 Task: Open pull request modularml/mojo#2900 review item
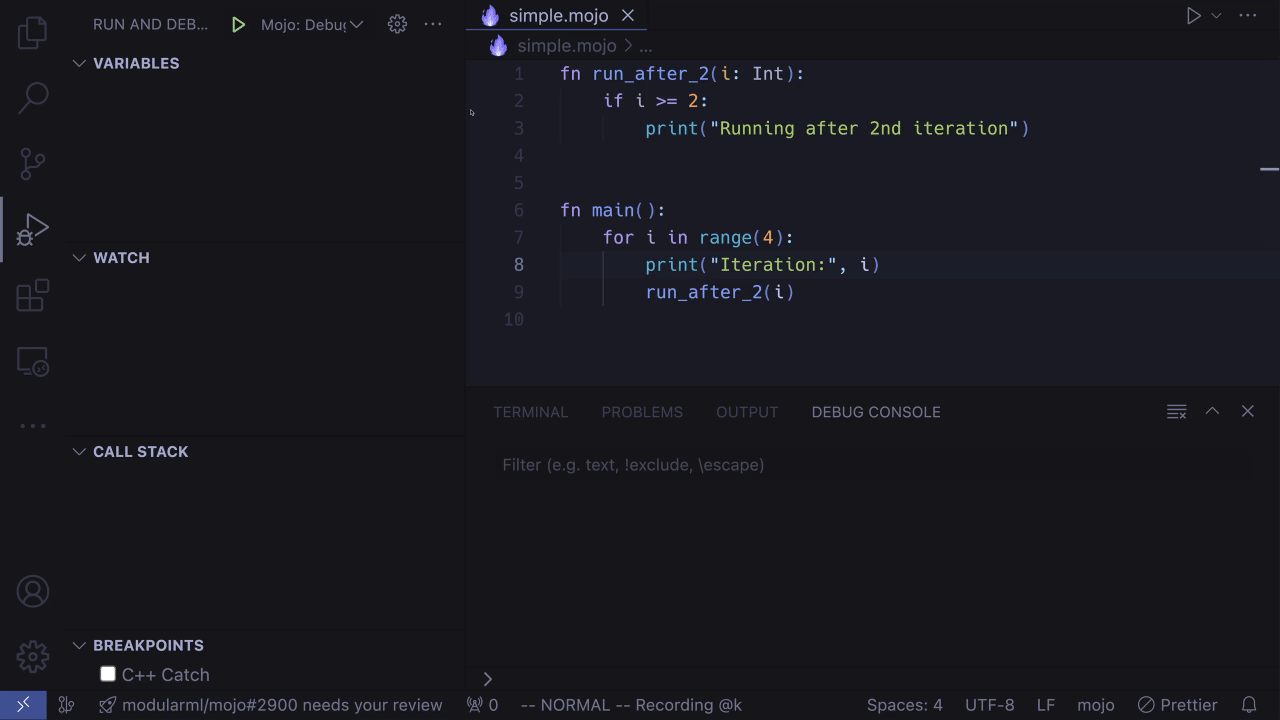click(271, 705)
